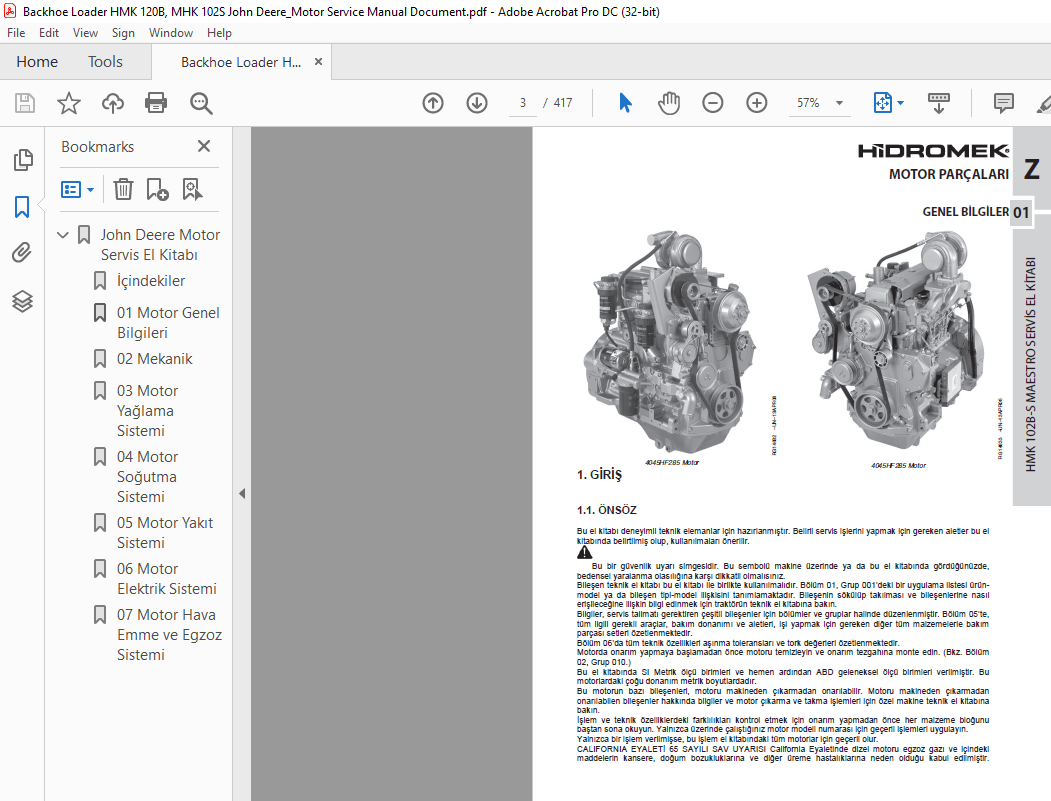Close the Bookmarks panel
The width and height of the screenshot is (1051, 801).
click(204, 146)
